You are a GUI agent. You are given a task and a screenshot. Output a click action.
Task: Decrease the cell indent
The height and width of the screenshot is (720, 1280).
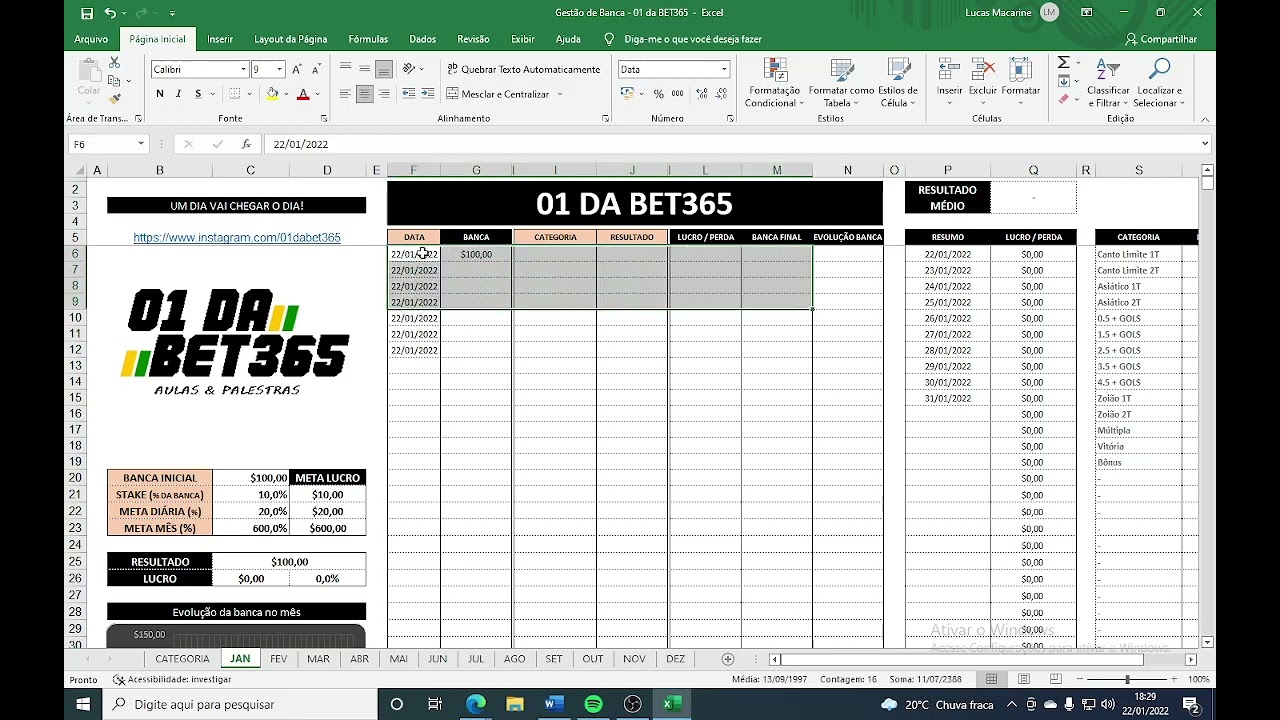click(409, 94)
